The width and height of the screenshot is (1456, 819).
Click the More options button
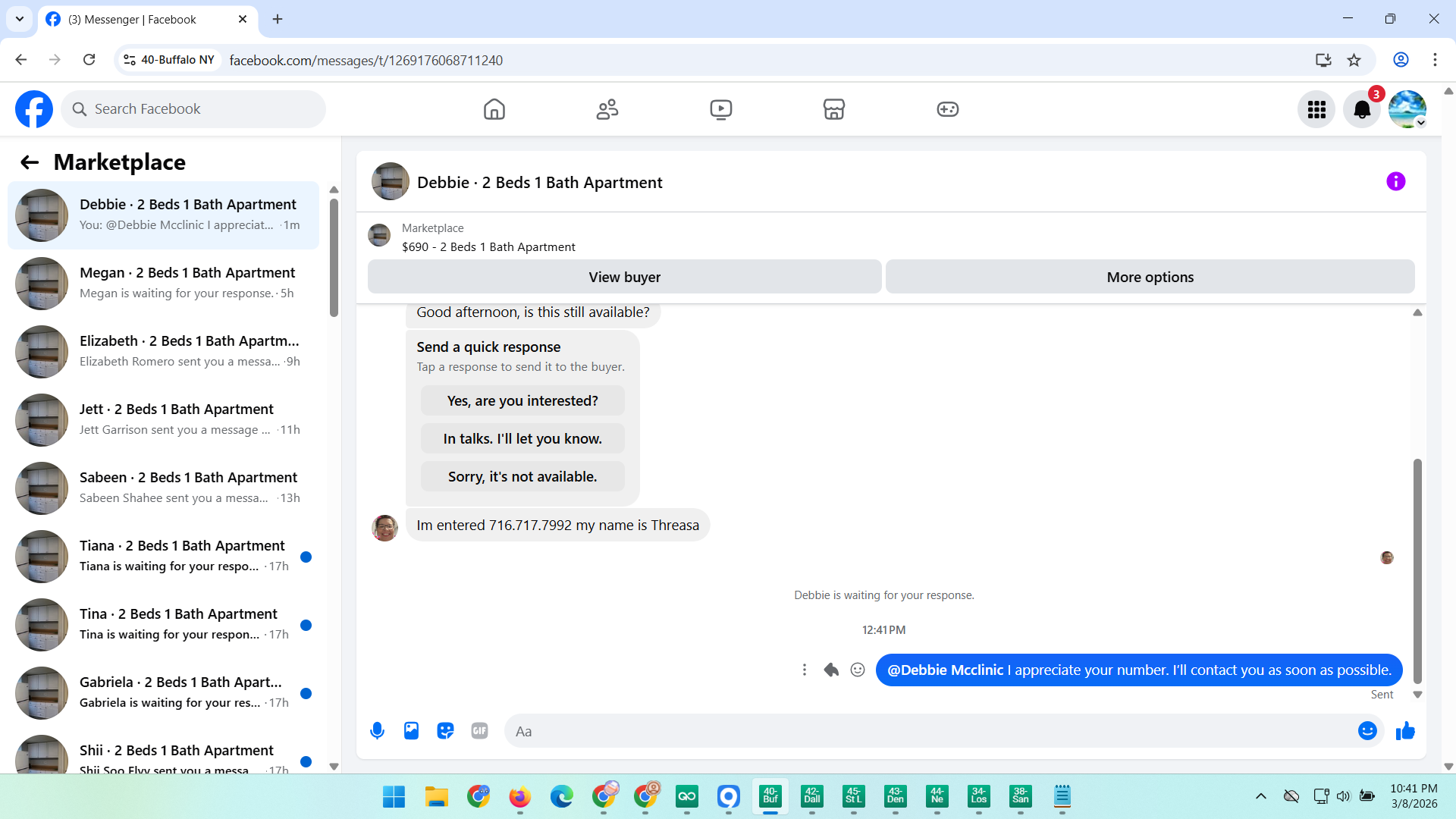[1150, 277]
